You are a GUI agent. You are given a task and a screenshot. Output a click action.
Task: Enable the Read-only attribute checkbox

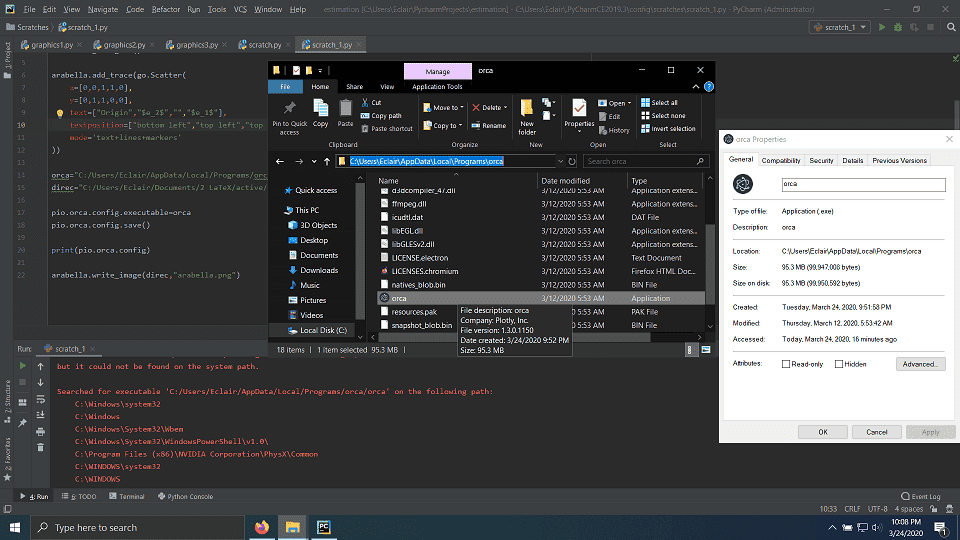(787, 364)
